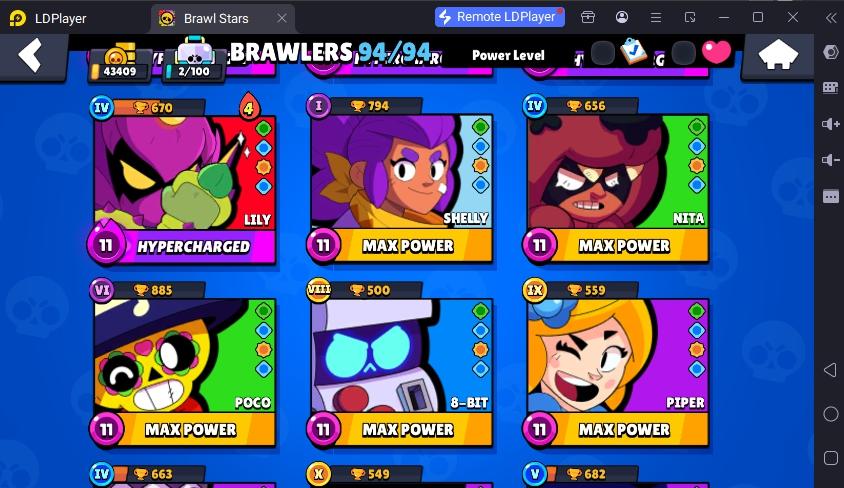The height and width of the screenshot is (488, 844).
Task: Open LDPlayer user account icon
Action: click(622, 17)
